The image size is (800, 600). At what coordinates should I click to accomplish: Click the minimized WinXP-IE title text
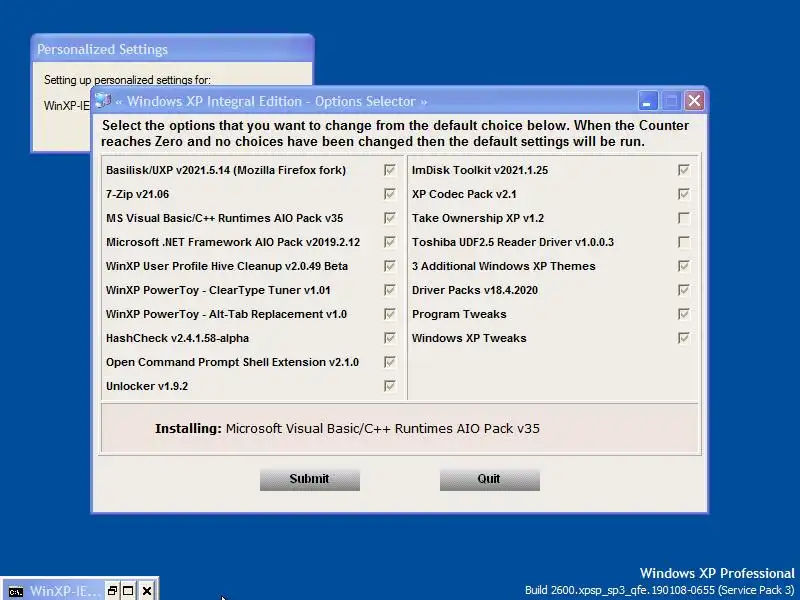(x=65, y=591)
